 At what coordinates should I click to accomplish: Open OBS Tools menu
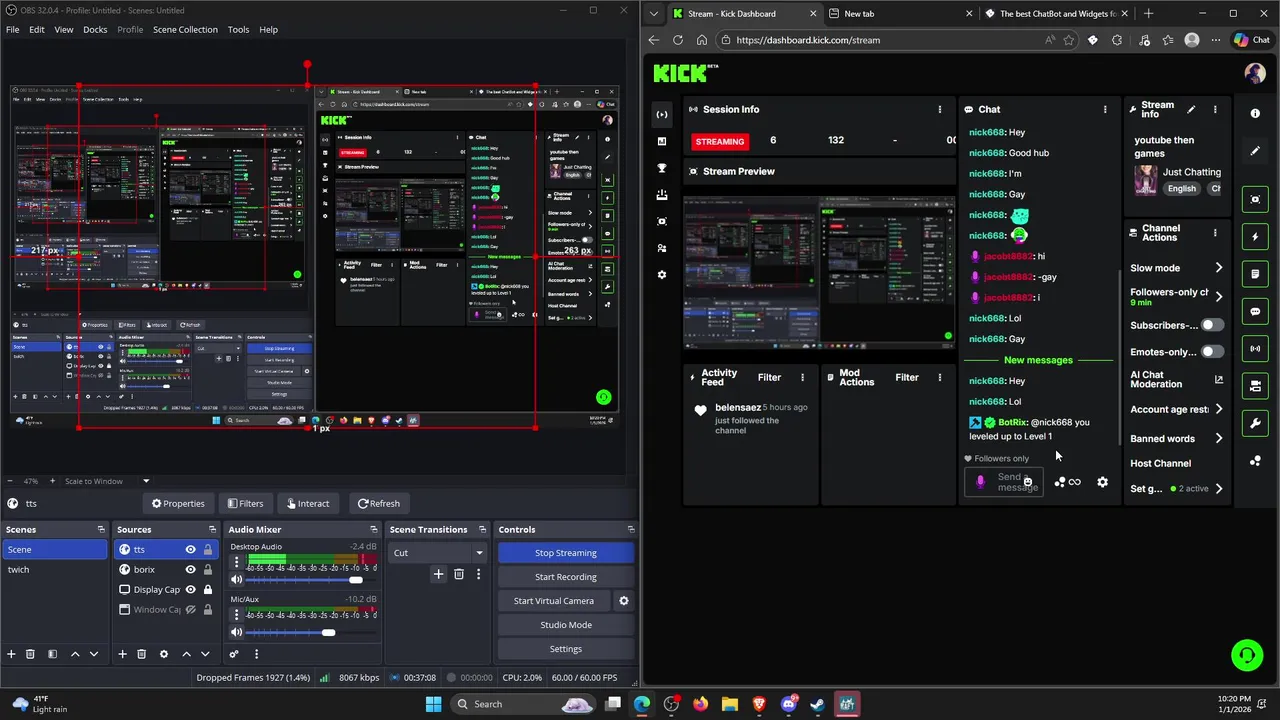coord(238,29)
